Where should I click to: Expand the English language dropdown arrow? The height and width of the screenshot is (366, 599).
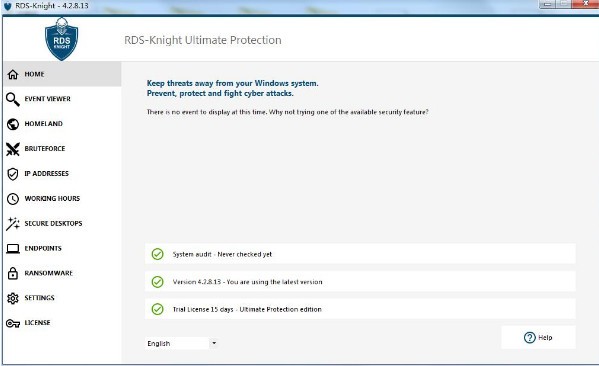[214, 343]
